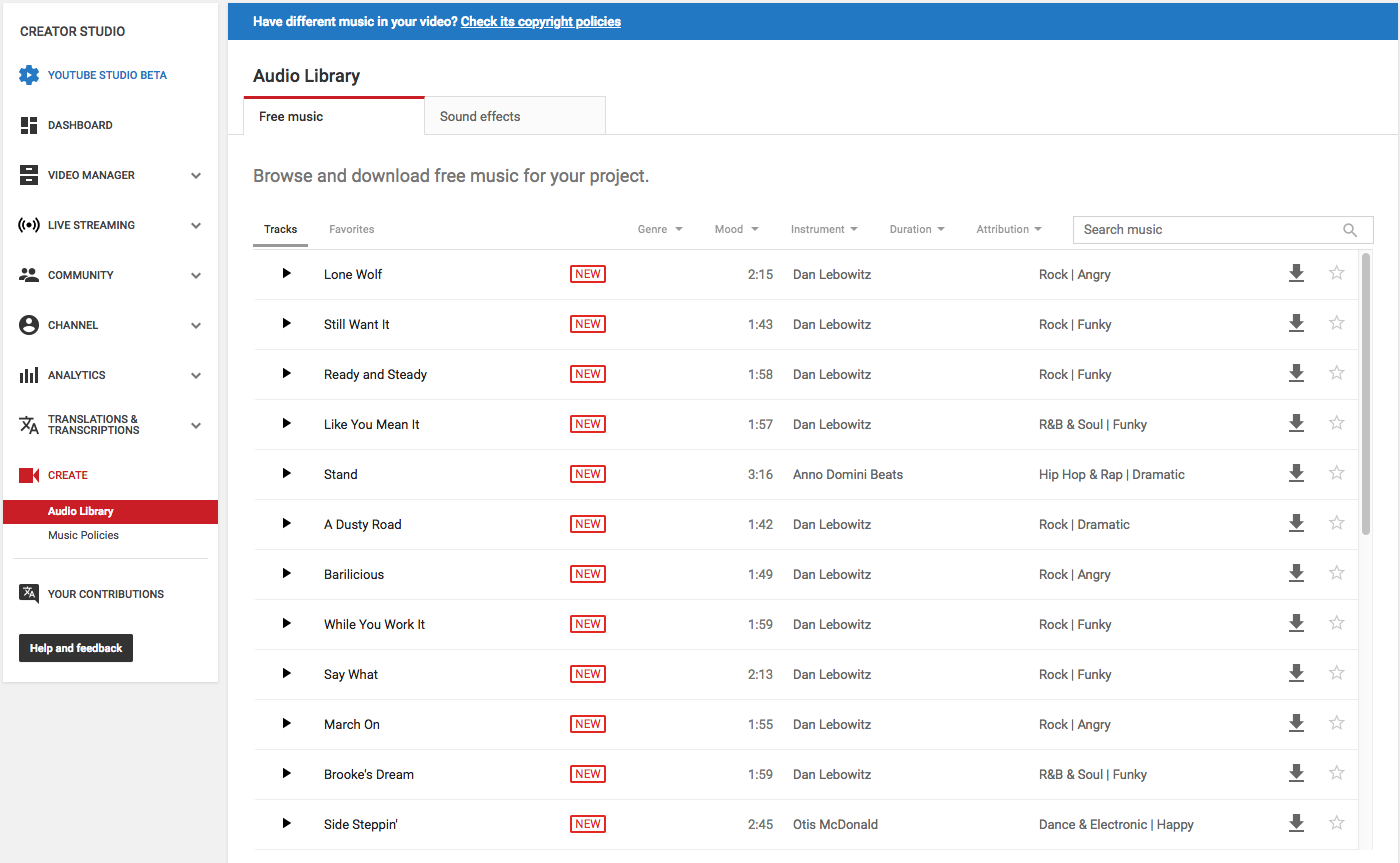Image resolution: width=1400 pixels, height=863 pixels.
Task: Expand Translations & Transcriptions chevron
Action: (196, 425)
